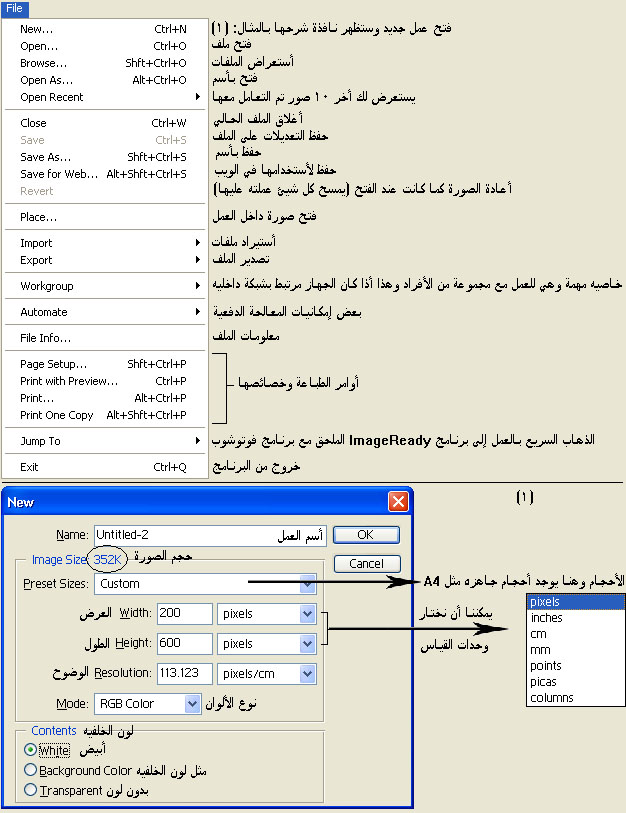Select Background Color radio button
Screen dimensions: 626x813
tap(31, 770)
